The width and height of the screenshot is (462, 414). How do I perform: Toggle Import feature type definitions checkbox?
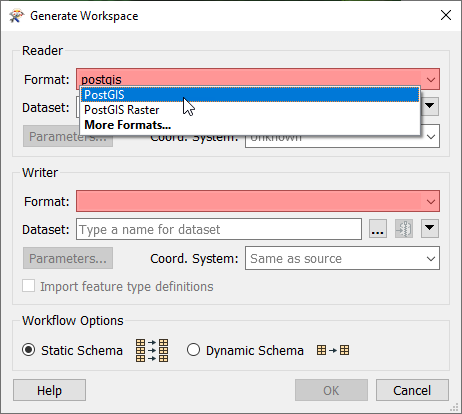coord(28,286)
